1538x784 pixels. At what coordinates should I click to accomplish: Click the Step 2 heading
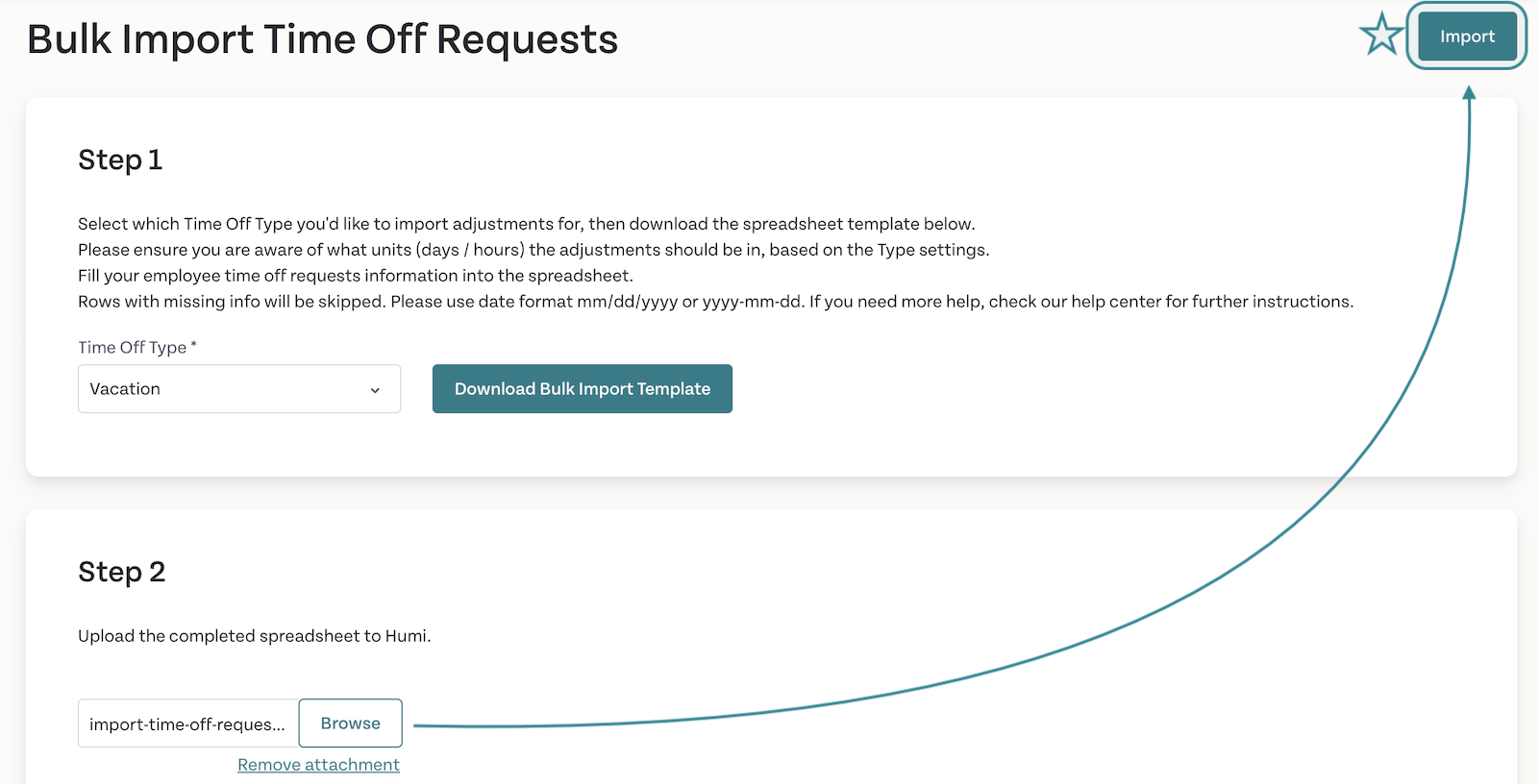[122, 572]
